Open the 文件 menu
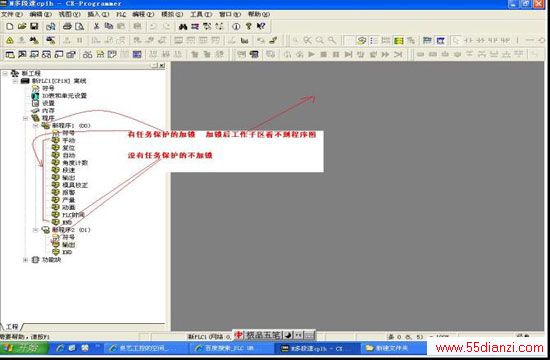Image resolution: width=550 pixels, height=360 pixels. click(x=12, y=14)
